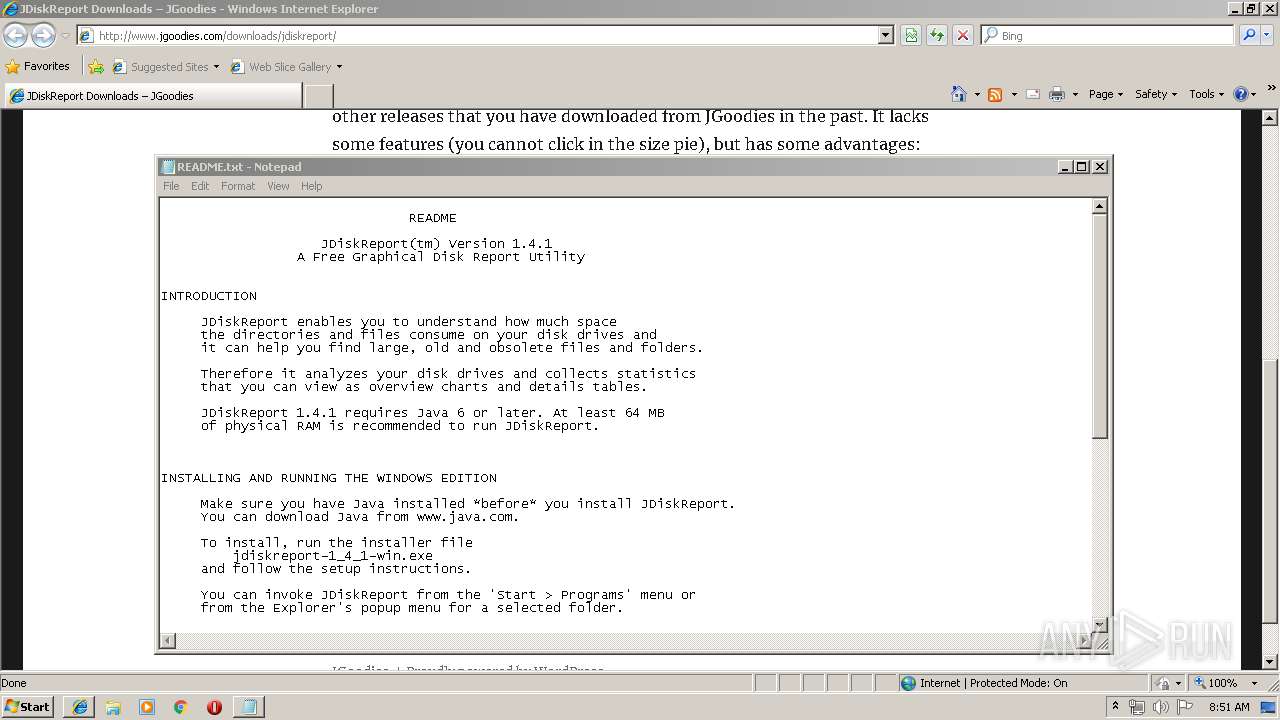Open Google Chrome taskbar icon
Viewport: 1280px width, 720px height.
181,707
